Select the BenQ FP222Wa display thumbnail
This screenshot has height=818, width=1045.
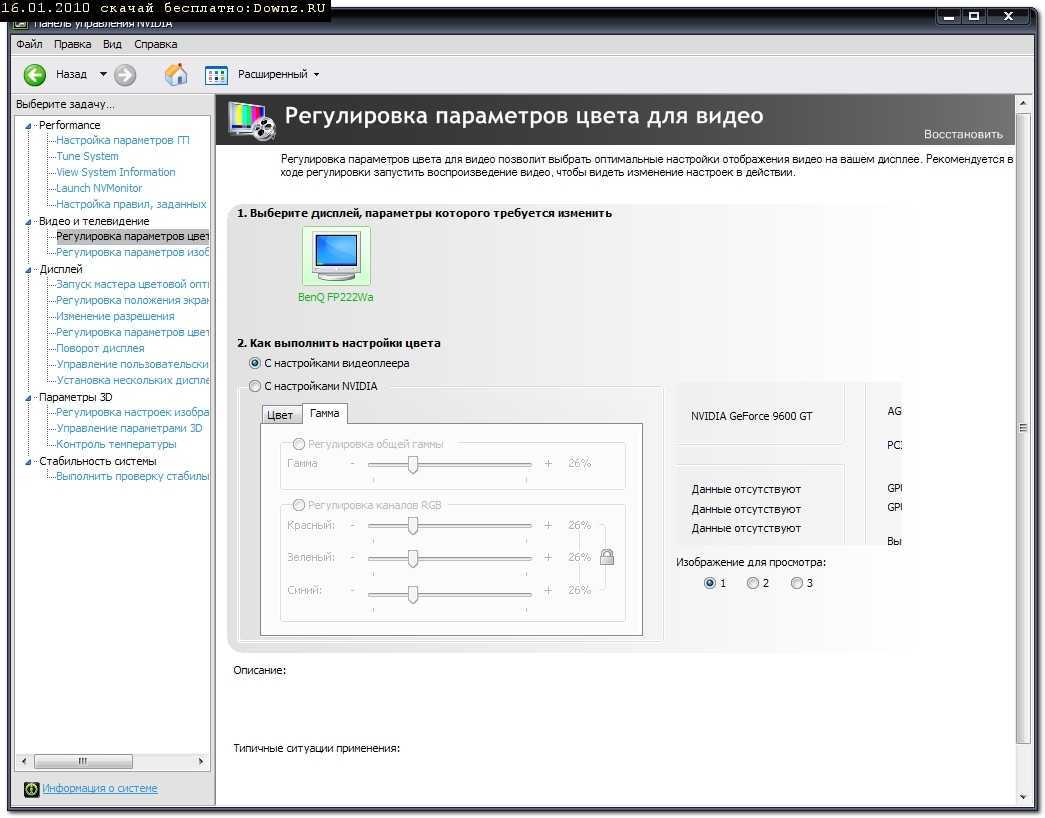tap(336, 257)
